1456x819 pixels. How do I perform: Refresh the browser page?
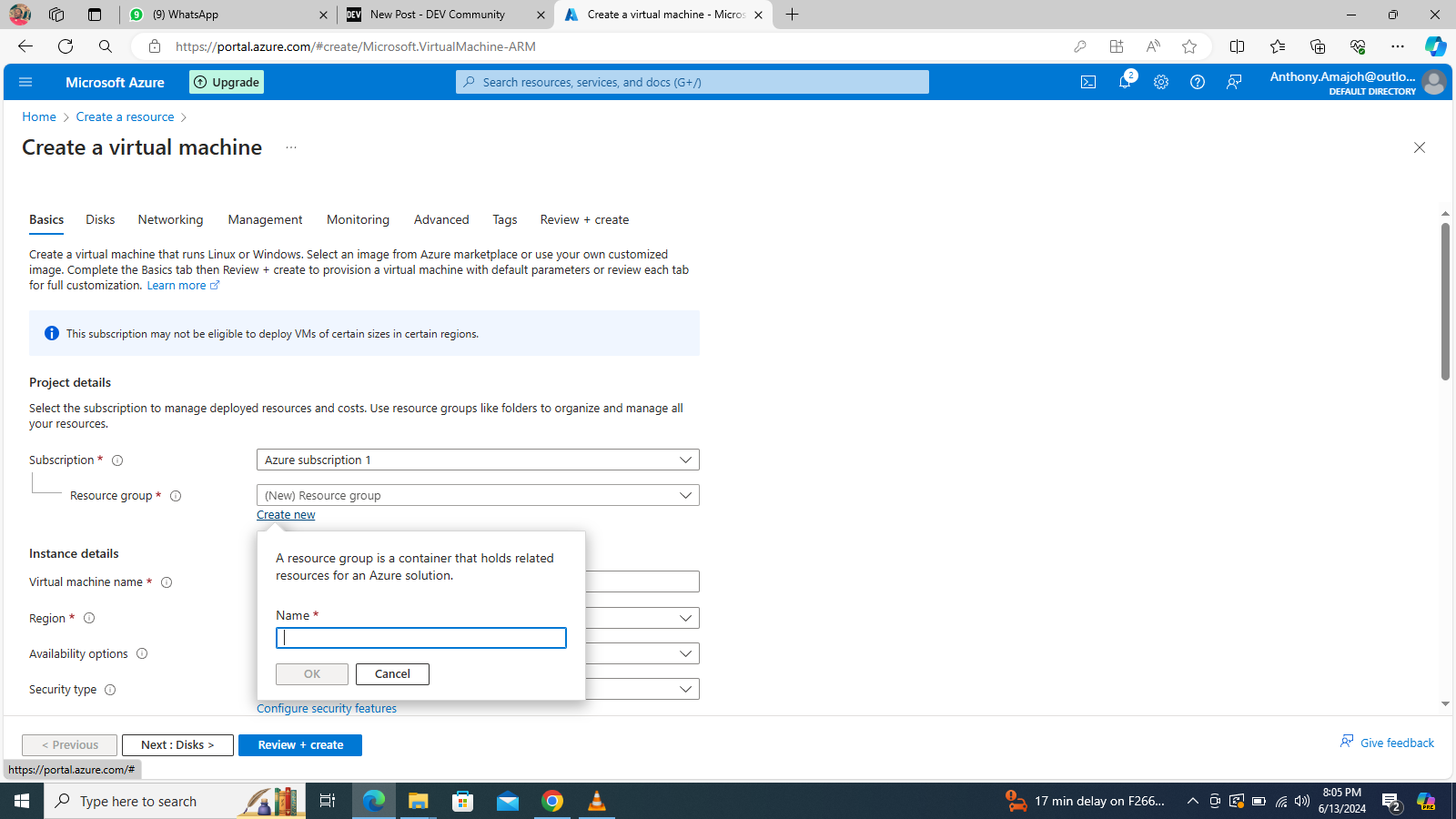click(x=66, y=46)
